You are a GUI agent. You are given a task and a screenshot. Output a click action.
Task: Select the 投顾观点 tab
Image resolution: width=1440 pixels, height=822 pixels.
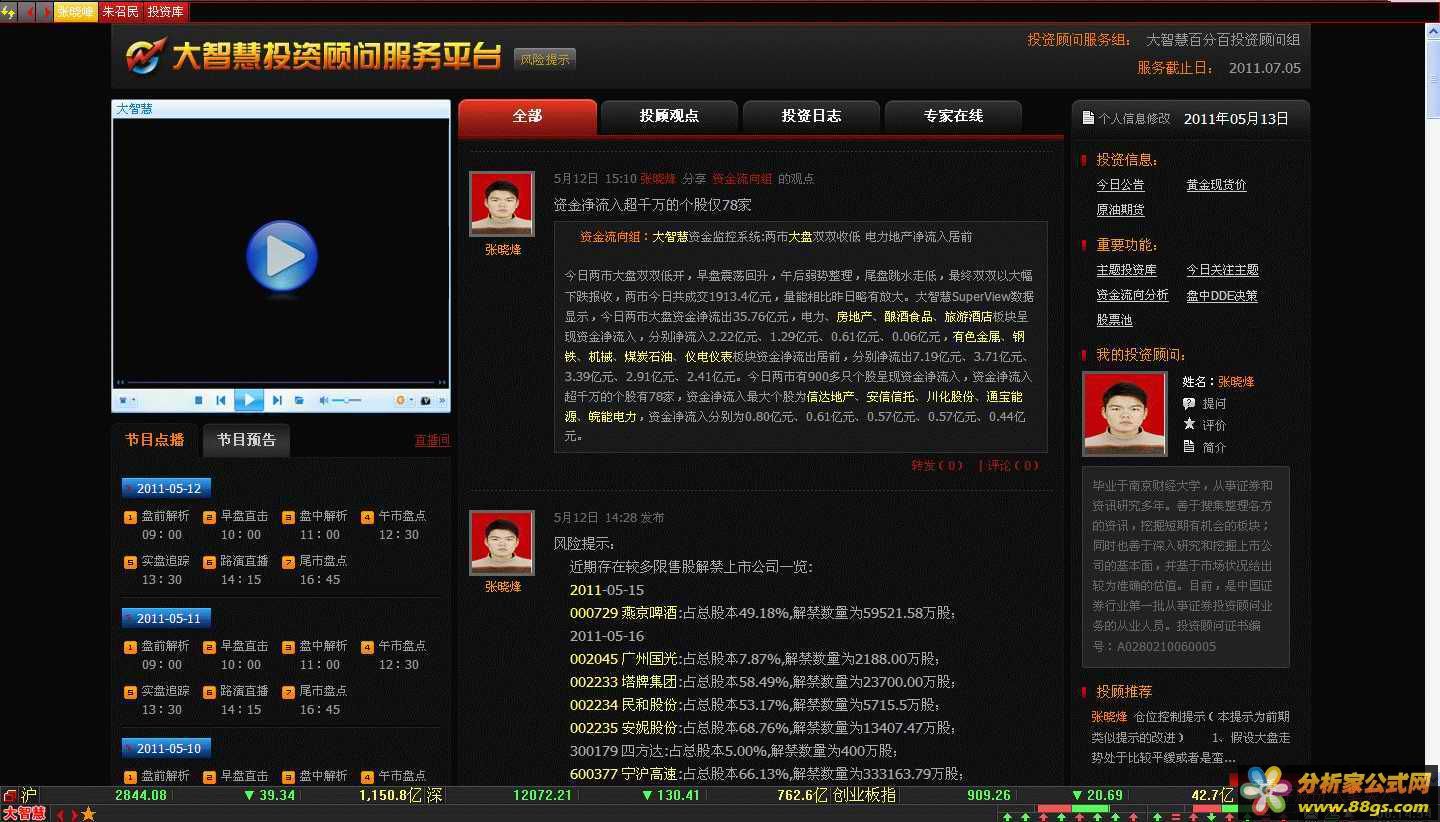point(669,116)
